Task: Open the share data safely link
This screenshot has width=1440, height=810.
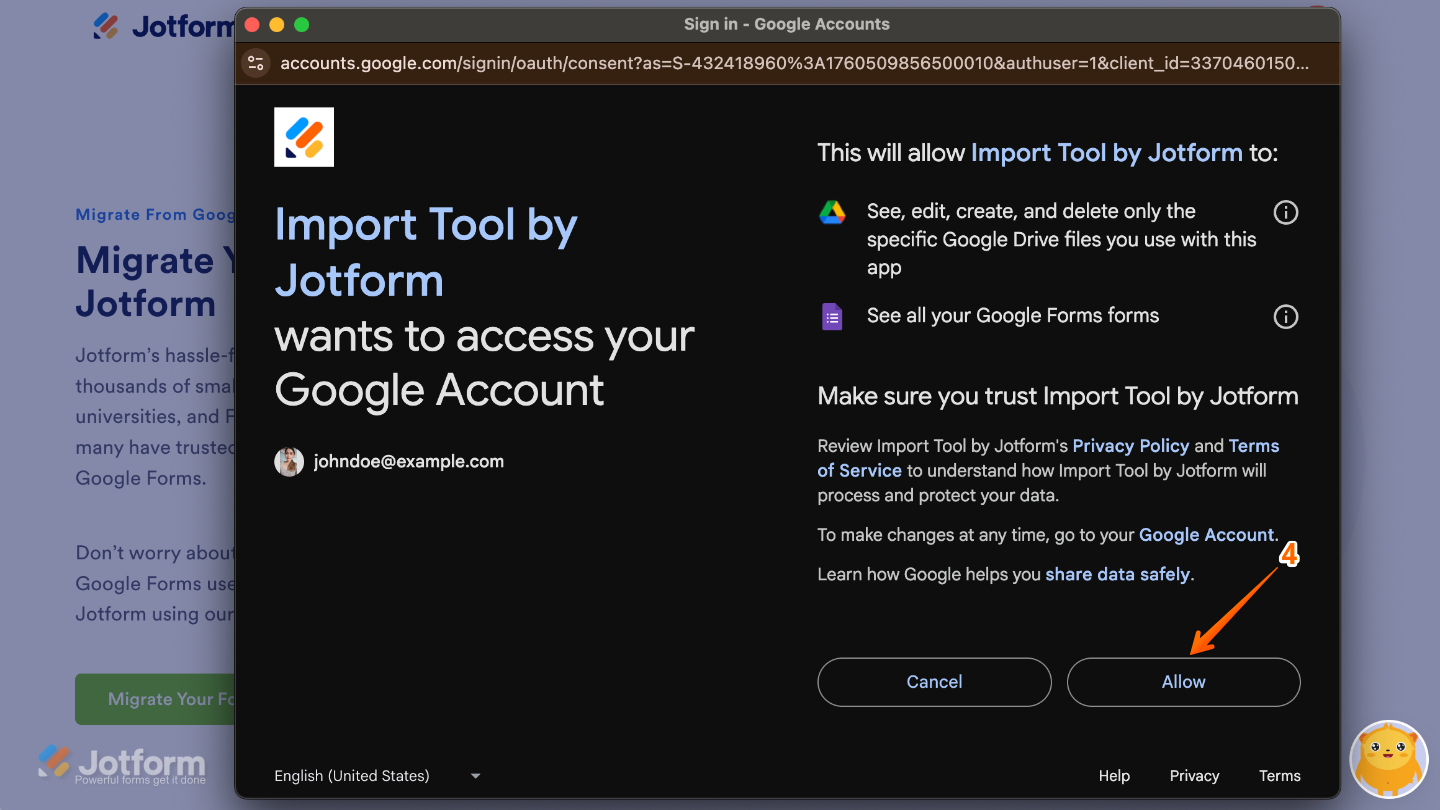Action: click(1117, 575)
